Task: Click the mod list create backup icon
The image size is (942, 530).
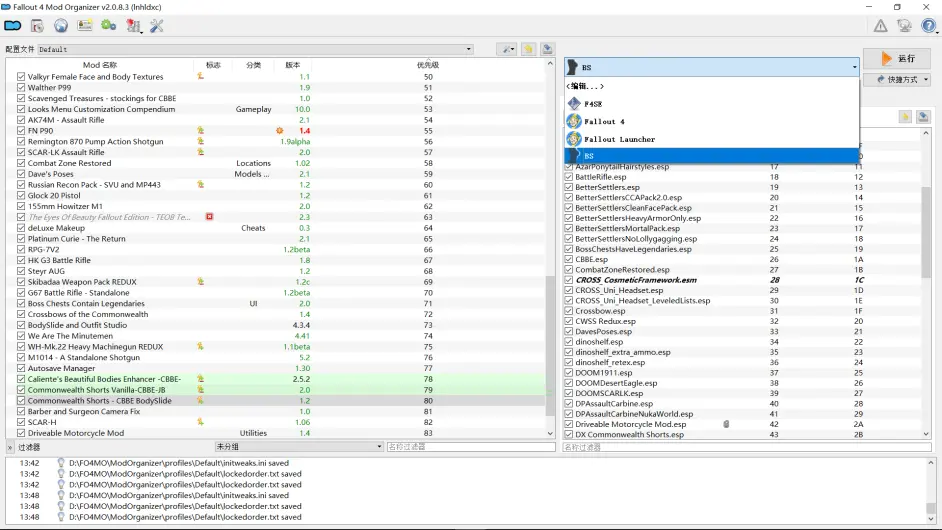Action: pyautogui.click(x=547, y=49)
